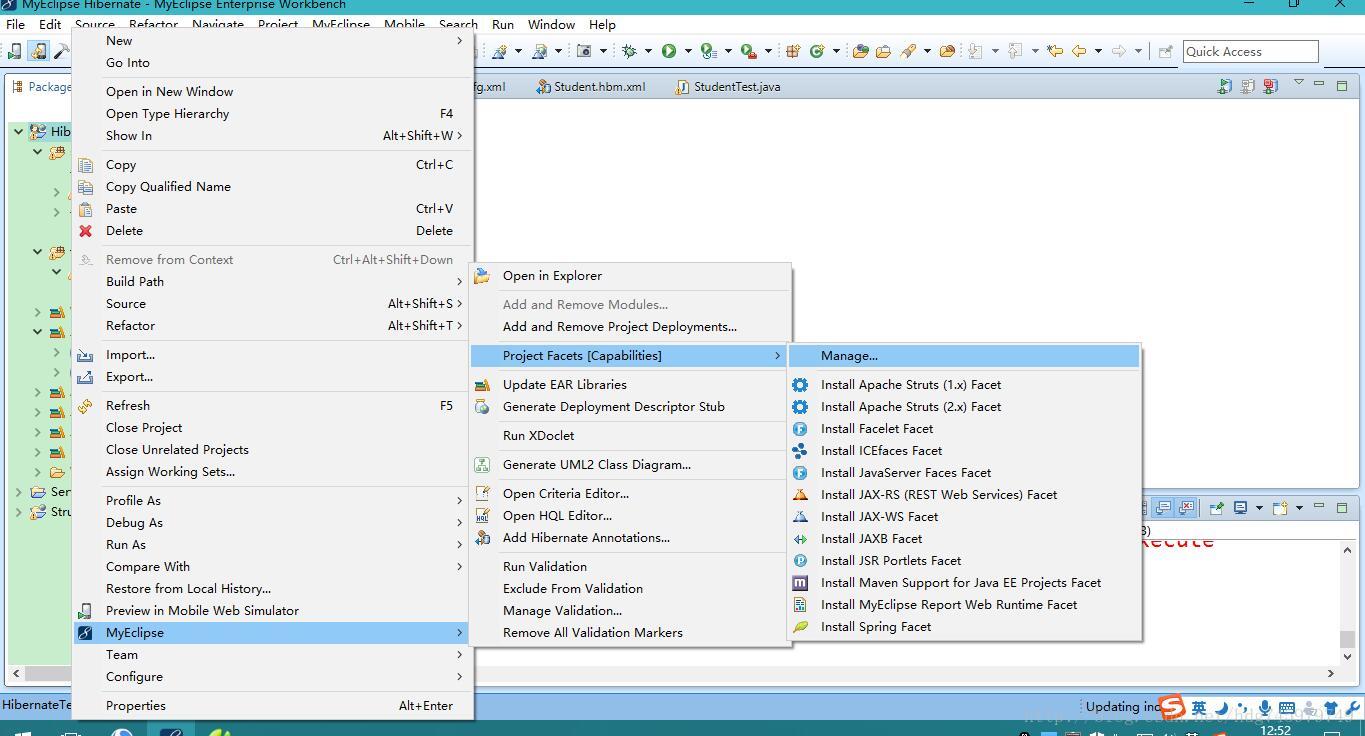Screen dimensions: 1365x736
Task: Choose Add and Remove Project Deployments...
Action: [x=629, y=327]
